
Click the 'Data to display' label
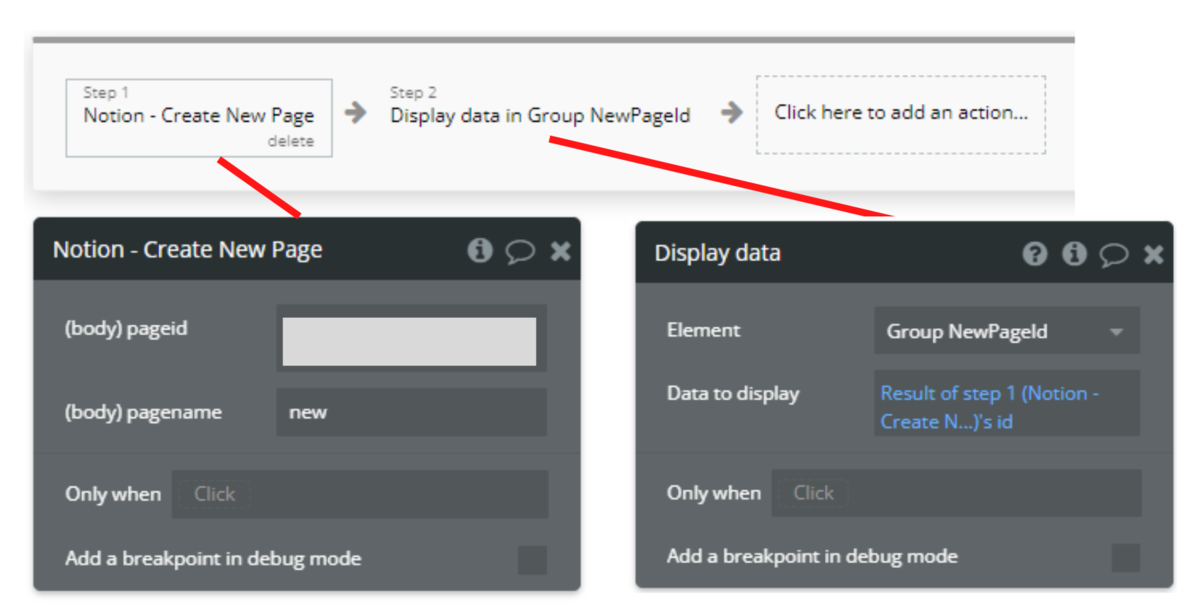click(733, 393)
